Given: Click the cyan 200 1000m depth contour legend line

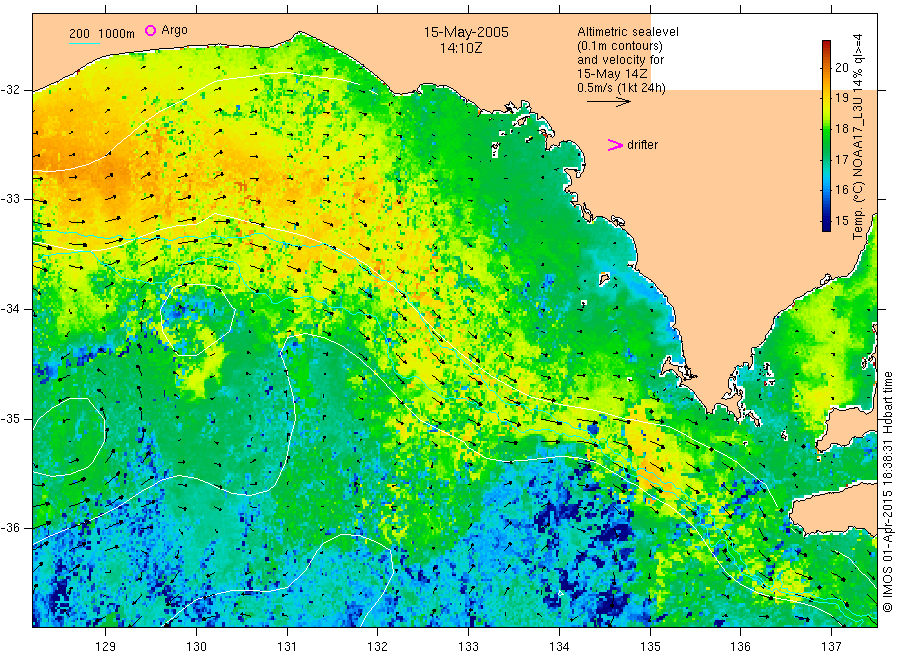Looking at the screenshot, I should [84, 43].
